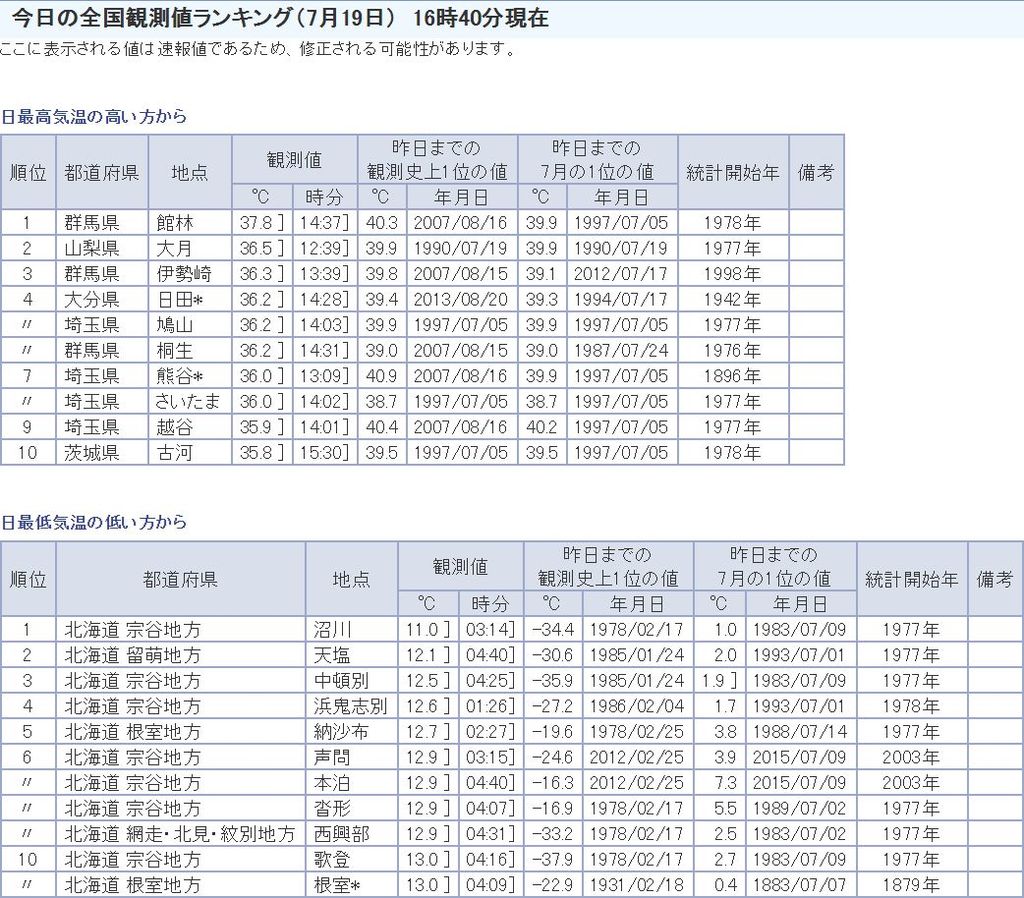
Task: Select the 根室* station entry
Action: tap(338, 885)
